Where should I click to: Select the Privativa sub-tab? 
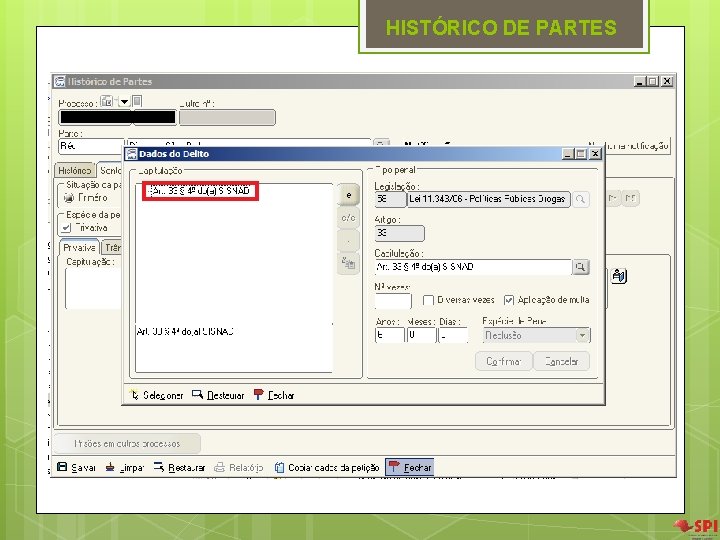point(79,248)
